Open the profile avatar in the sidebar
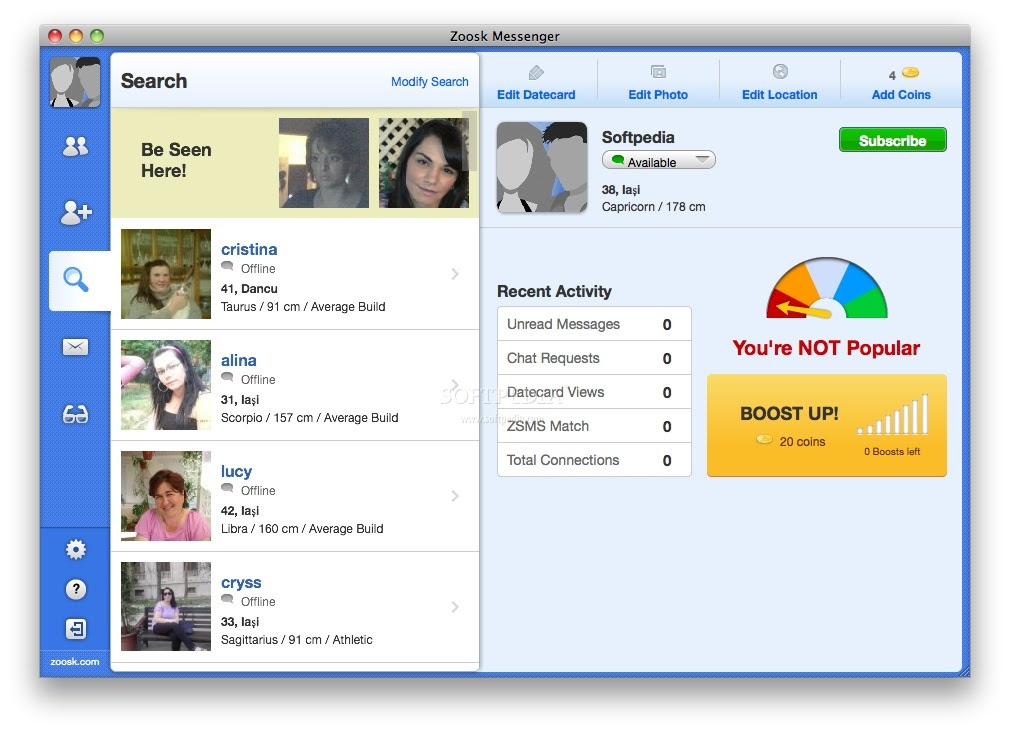This screenshot has height=732, width=1010. pyautogui.click(x=75, y=82)
